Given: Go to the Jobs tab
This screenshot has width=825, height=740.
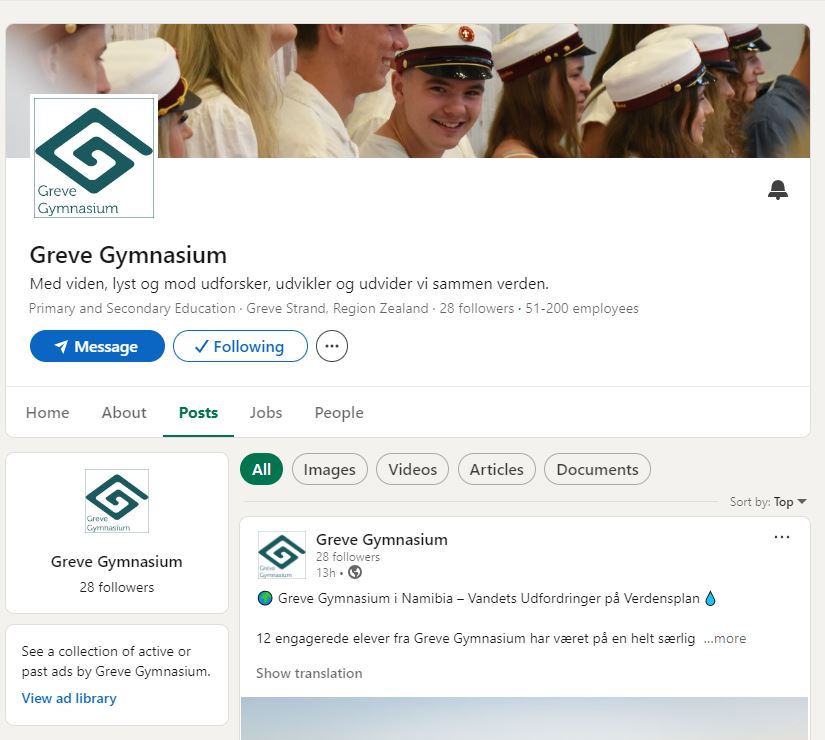Looking at the screenshot, I should pos(266,413).
